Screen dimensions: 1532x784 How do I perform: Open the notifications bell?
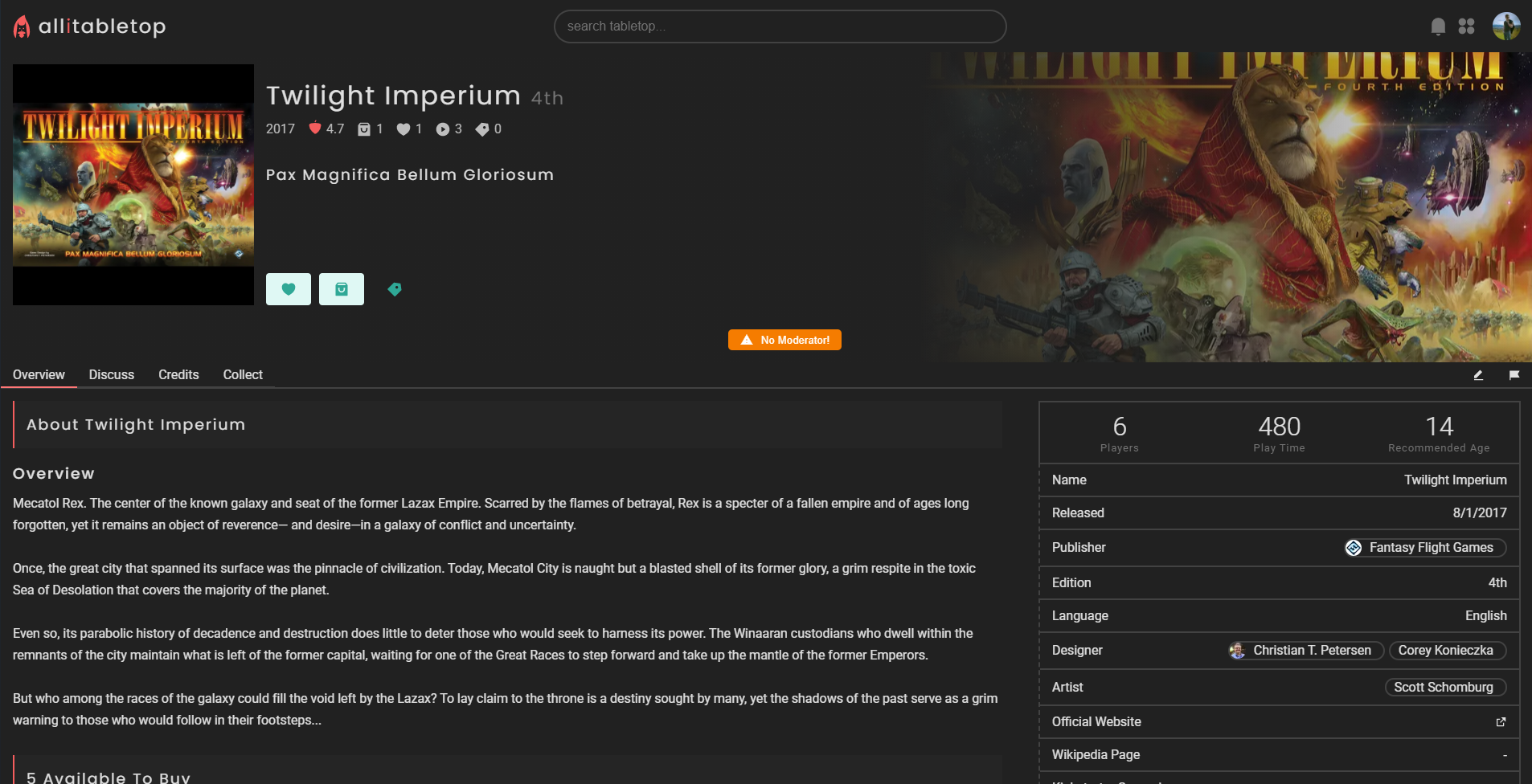[x=1439, y=27]
